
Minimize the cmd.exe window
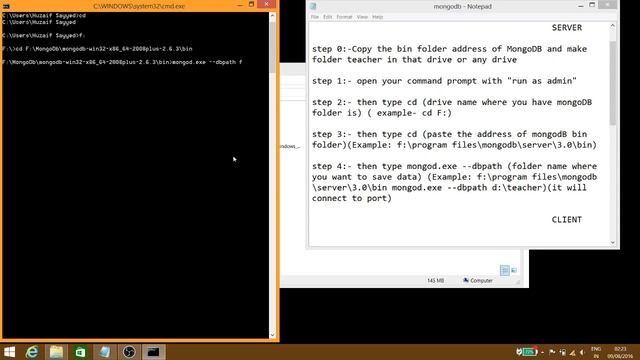(x=240, y=5)
